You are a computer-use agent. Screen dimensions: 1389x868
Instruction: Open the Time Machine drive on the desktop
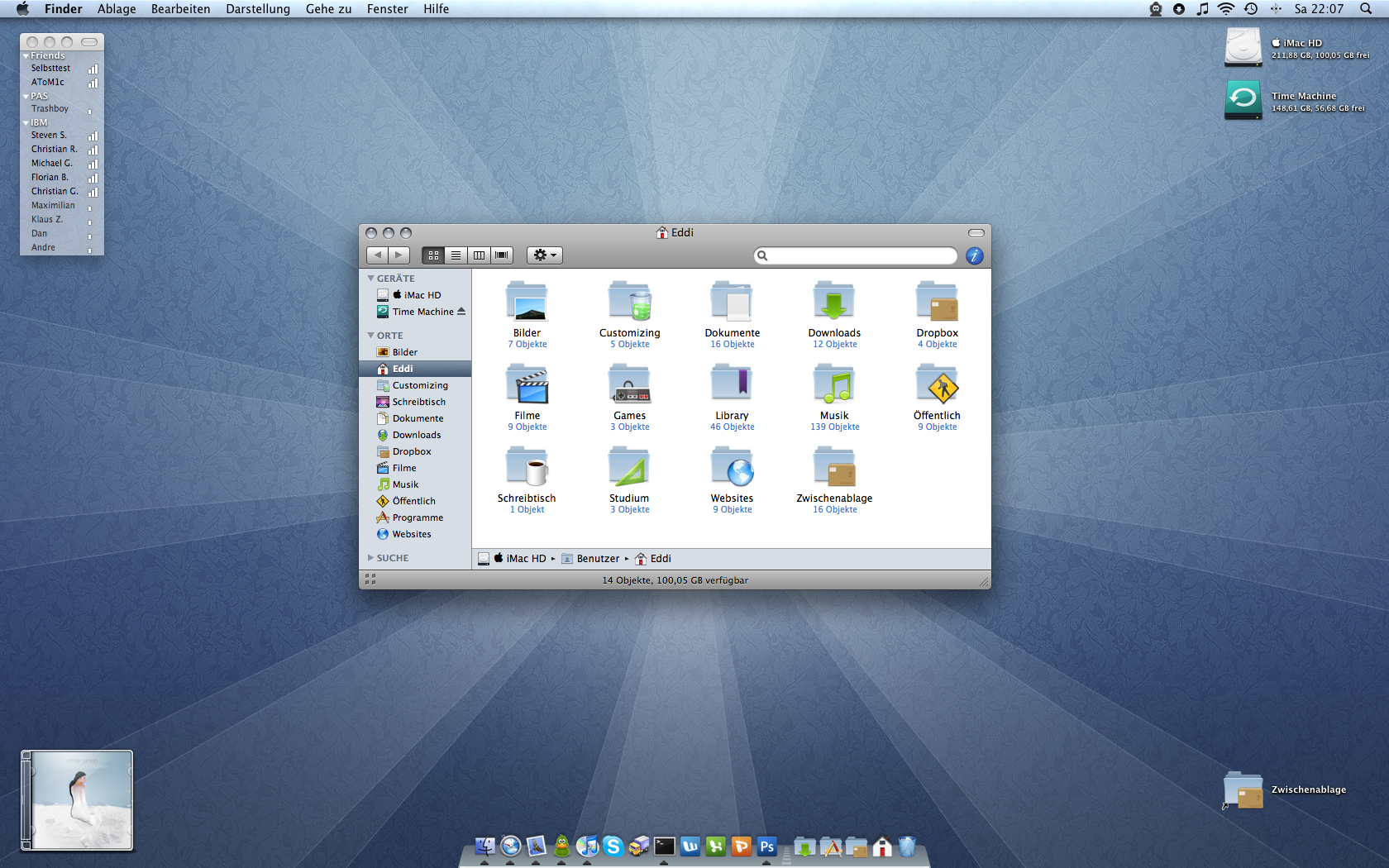(1243, 100)
